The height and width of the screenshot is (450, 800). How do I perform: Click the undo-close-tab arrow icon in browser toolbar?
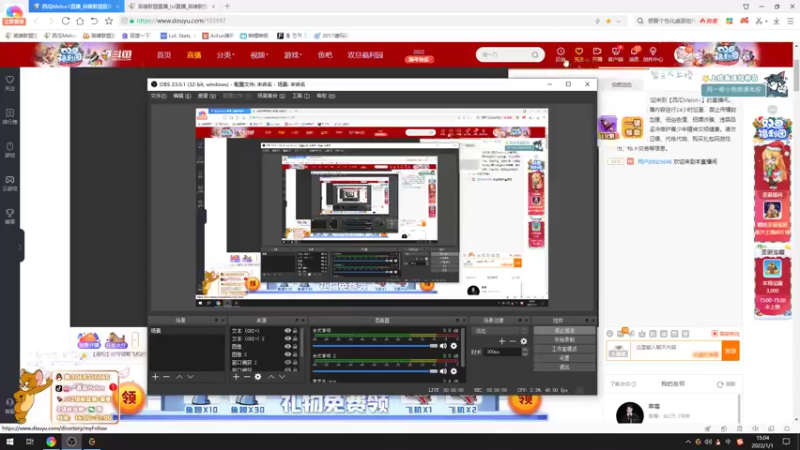point(94,21)
